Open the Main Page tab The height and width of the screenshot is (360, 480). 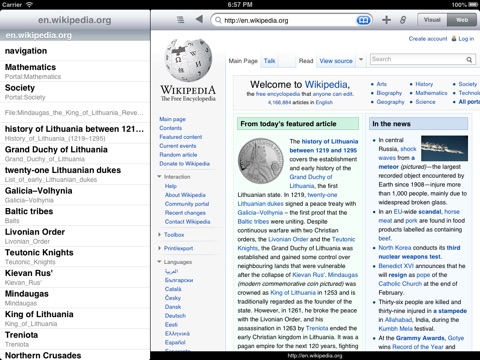point(243,61)
